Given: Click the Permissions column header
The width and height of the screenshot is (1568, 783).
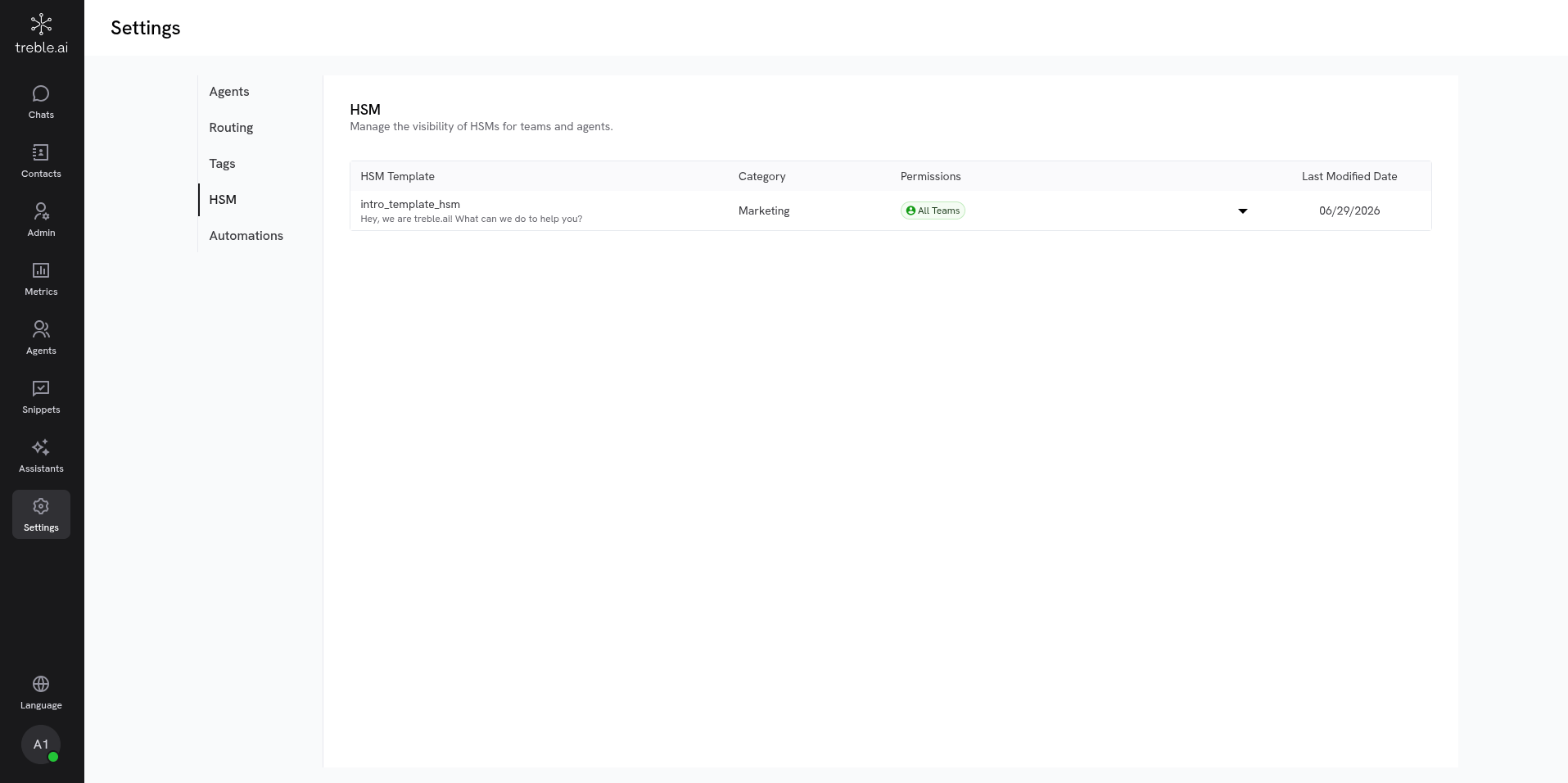Looking at the screenshot, I should pyautogui.click(x=930, y=176).
